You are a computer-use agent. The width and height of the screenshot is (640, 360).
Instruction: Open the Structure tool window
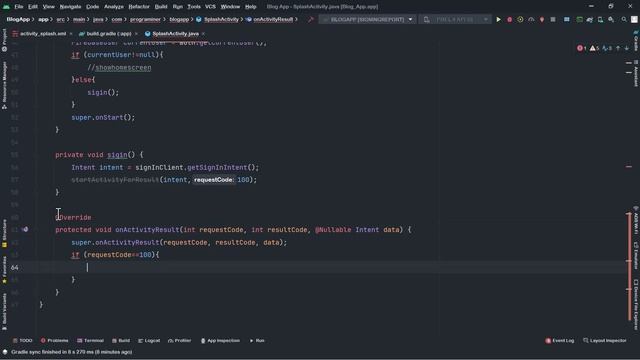point(4,233)
